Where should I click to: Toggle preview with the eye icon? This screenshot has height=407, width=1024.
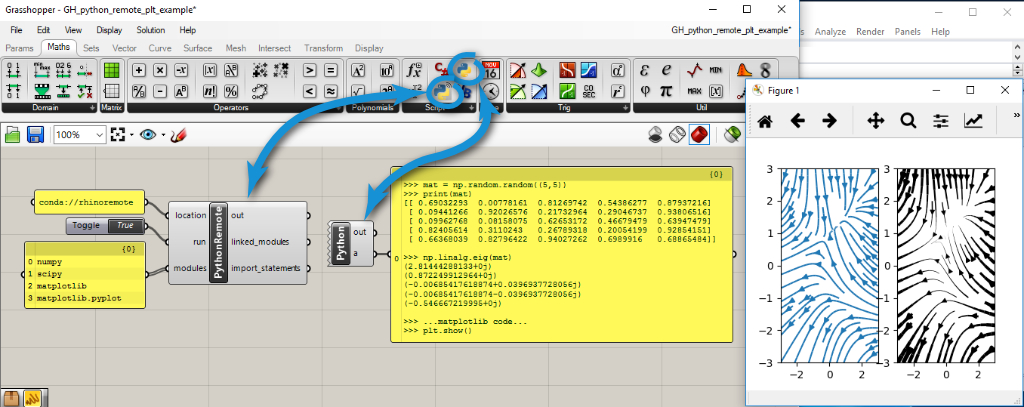[148, 135]
